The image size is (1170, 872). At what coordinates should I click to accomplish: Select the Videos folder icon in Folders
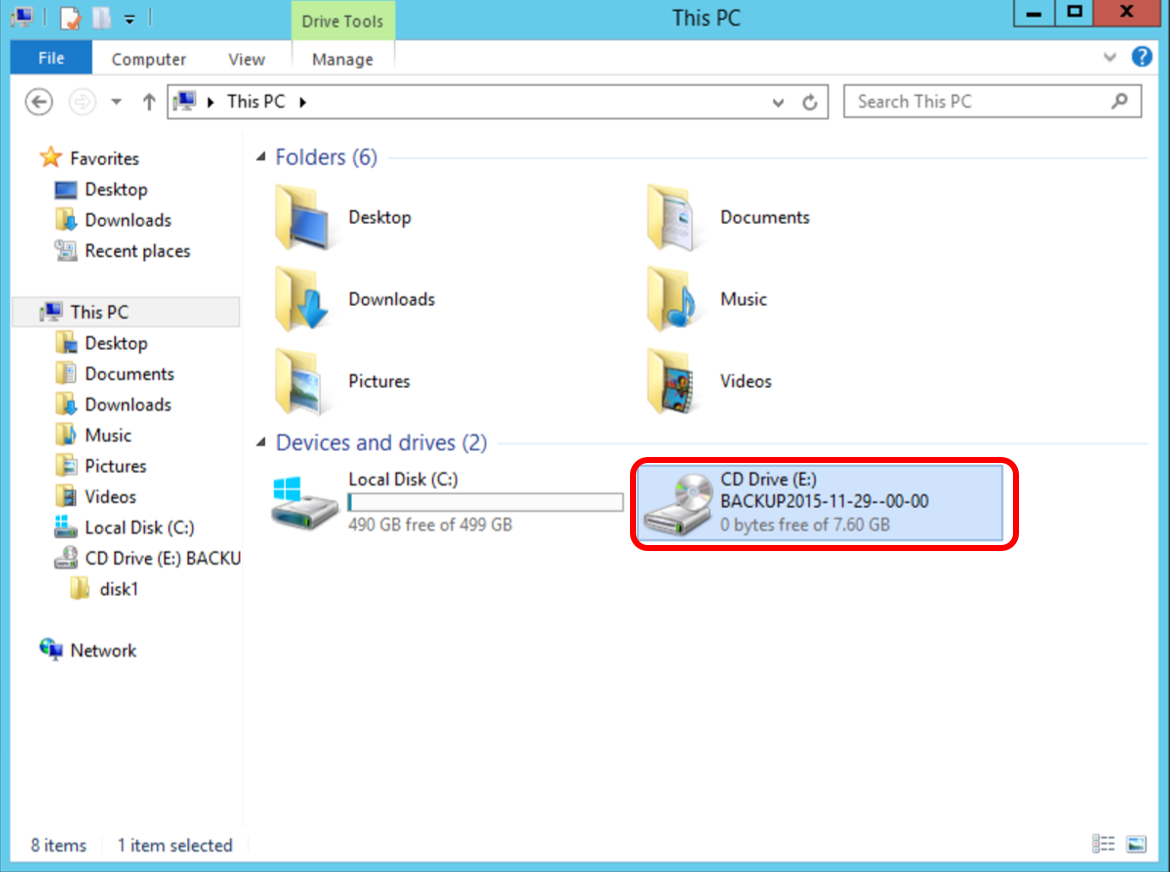pyautogui.click(x=673, y=381)
